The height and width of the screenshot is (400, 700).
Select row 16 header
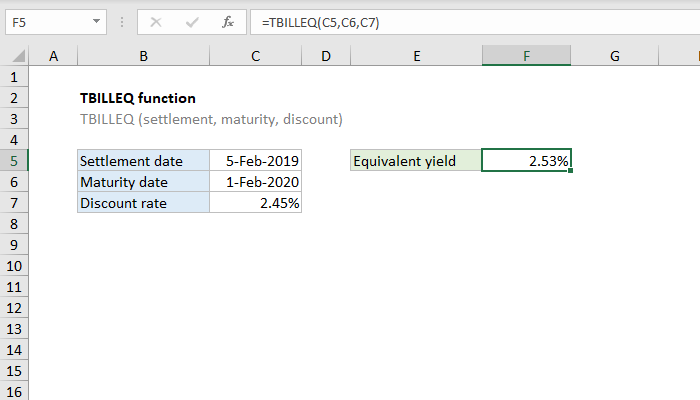click(x=14, y=392)
